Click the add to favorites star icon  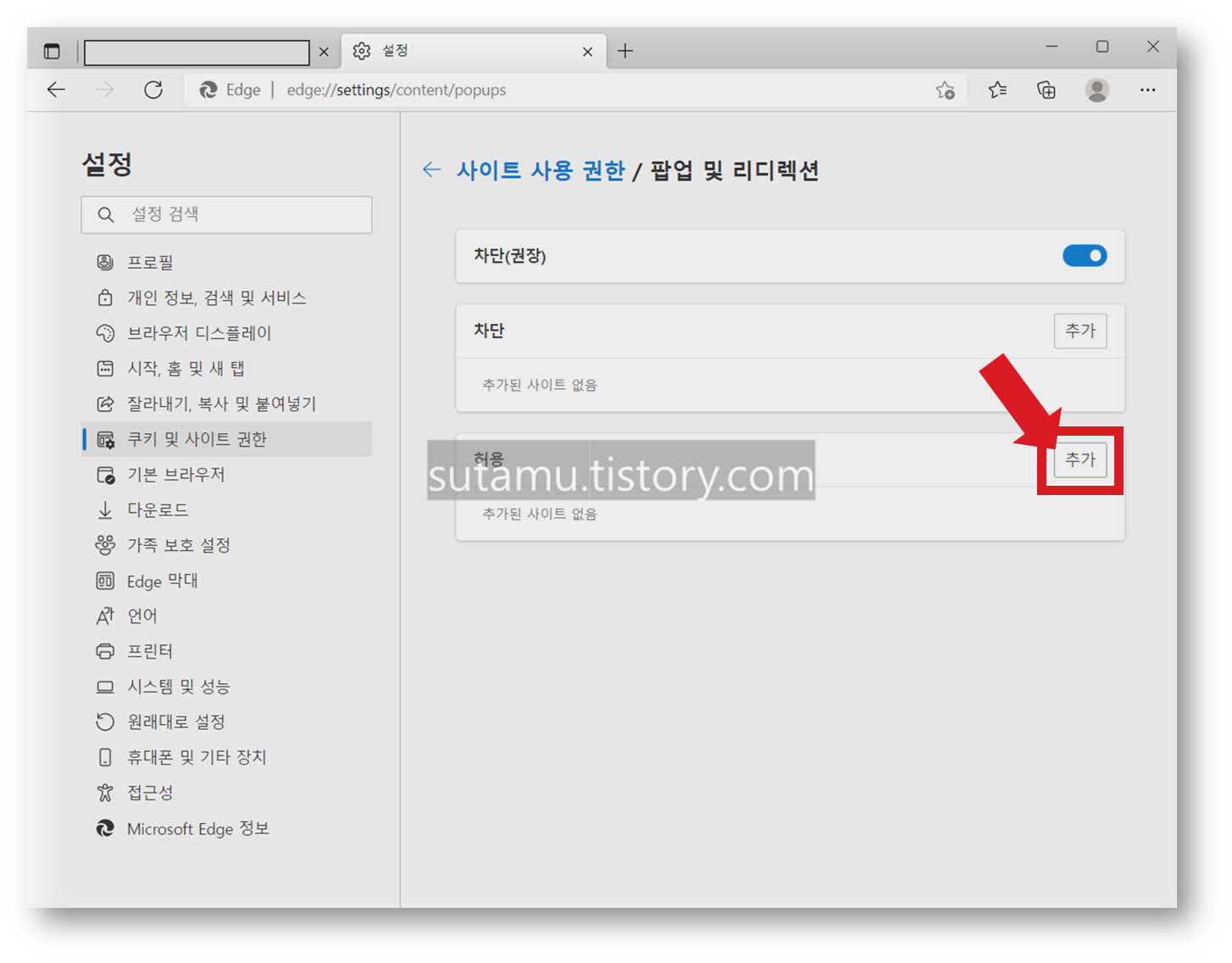(x=946, y=90)
